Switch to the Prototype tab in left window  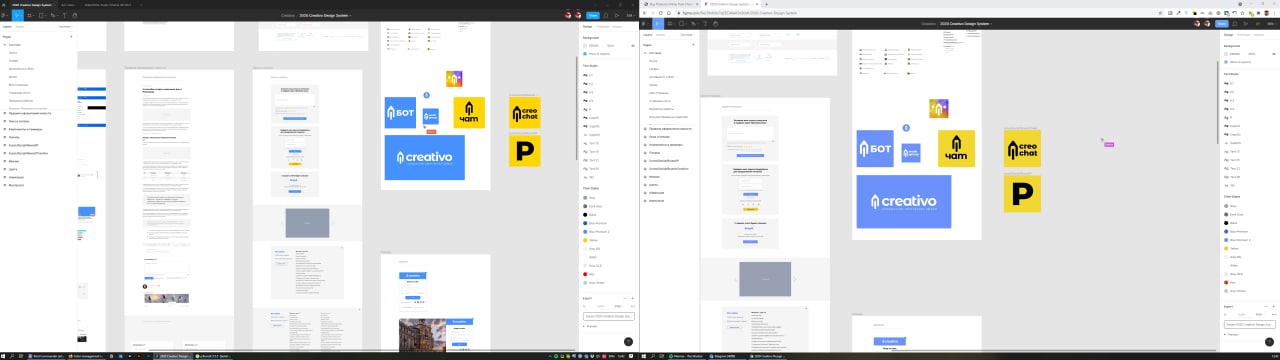pos(603,27)
